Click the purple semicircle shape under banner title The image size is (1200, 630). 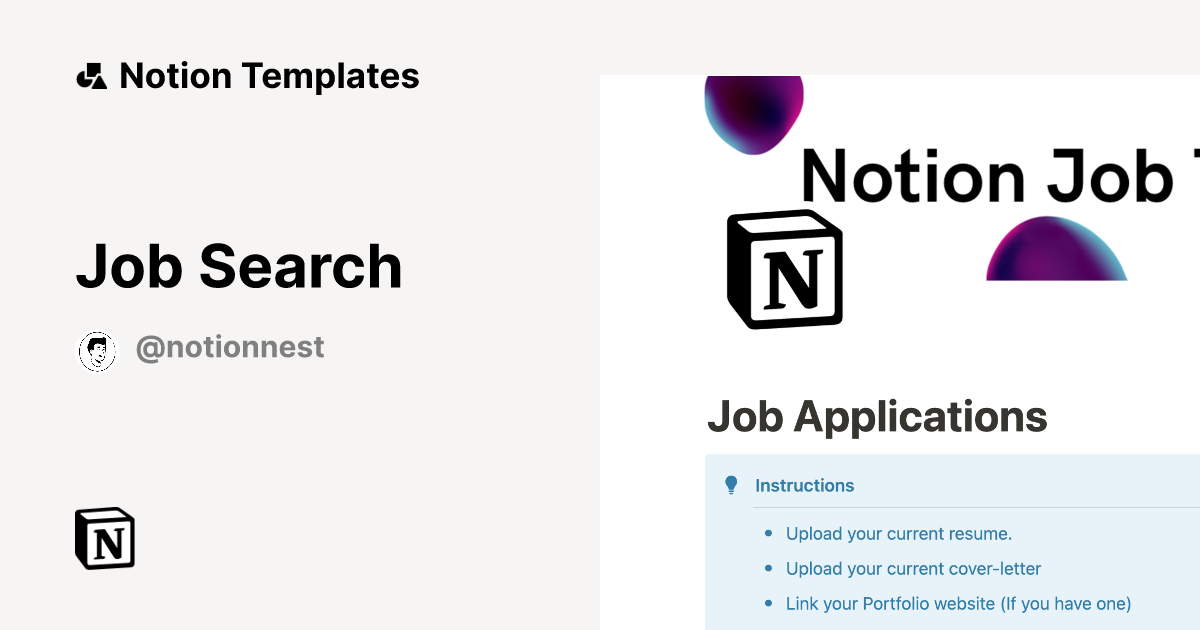pos(1056,252)
